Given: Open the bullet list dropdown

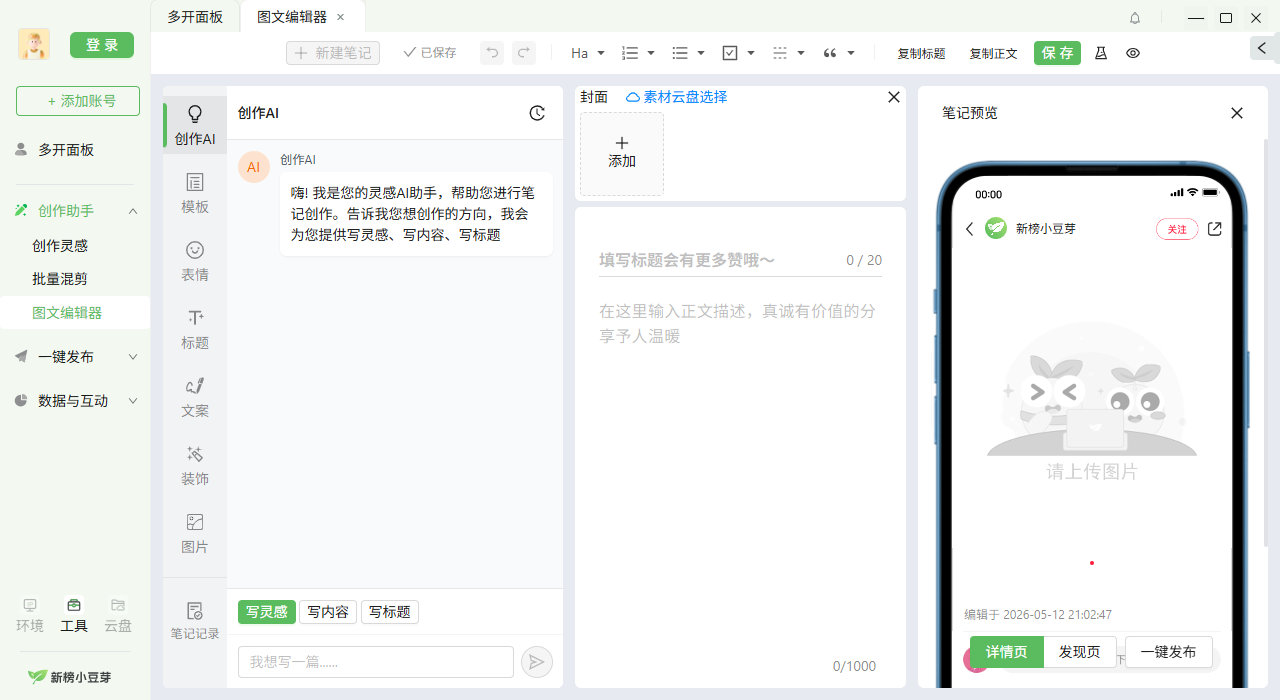Looking at the screenshot, I should [688, 53].
